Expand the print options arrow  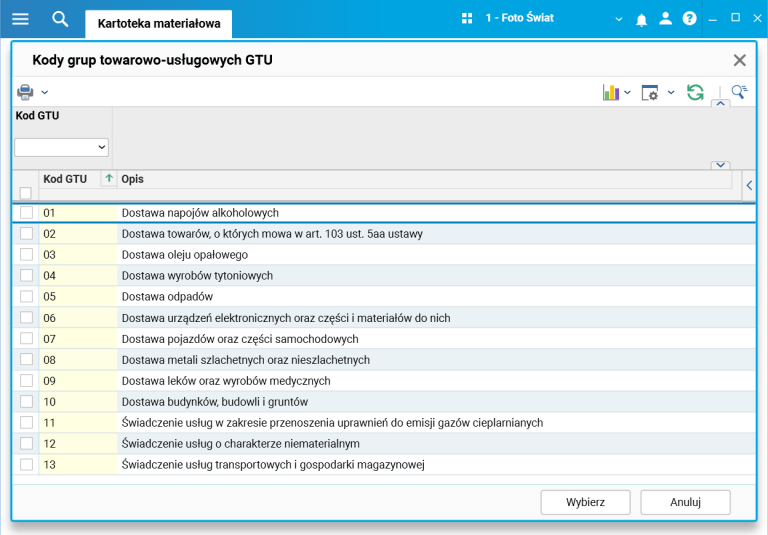(x=45, y=92)
